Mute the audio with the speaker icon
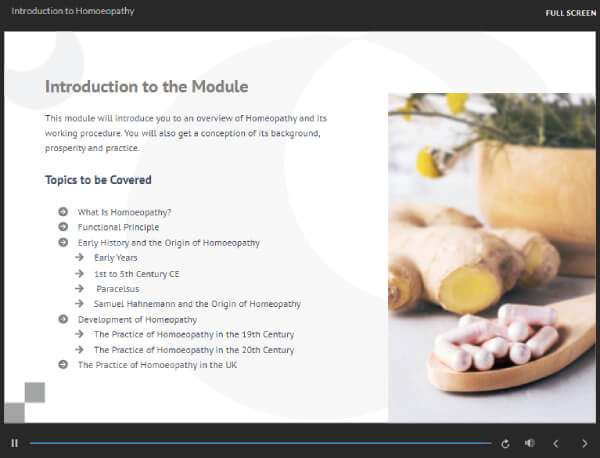600x458 pixels. coord(529,443)
